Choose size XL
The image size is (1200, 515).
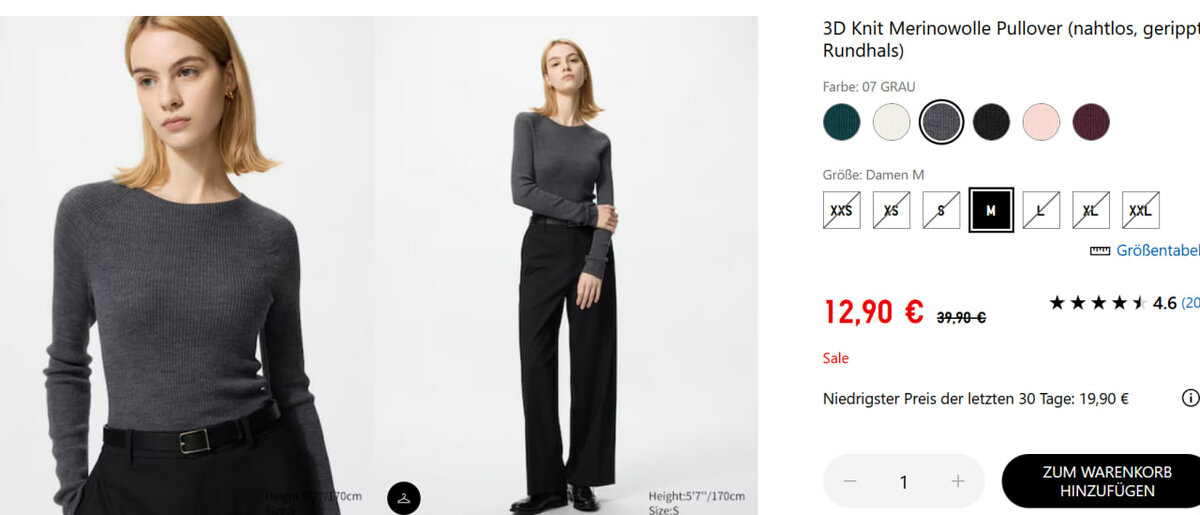click(x=1091, y=210)
